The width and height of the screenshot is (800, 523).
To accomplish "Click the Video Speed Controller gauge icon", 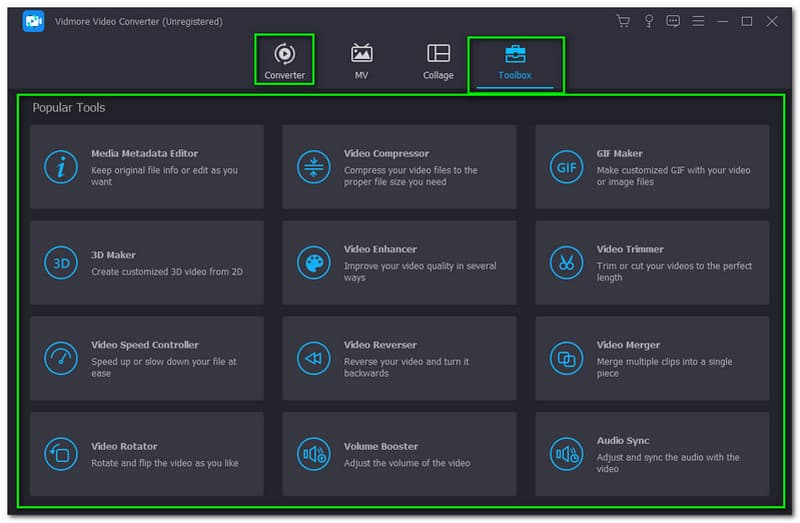I will tap(61, 358).
